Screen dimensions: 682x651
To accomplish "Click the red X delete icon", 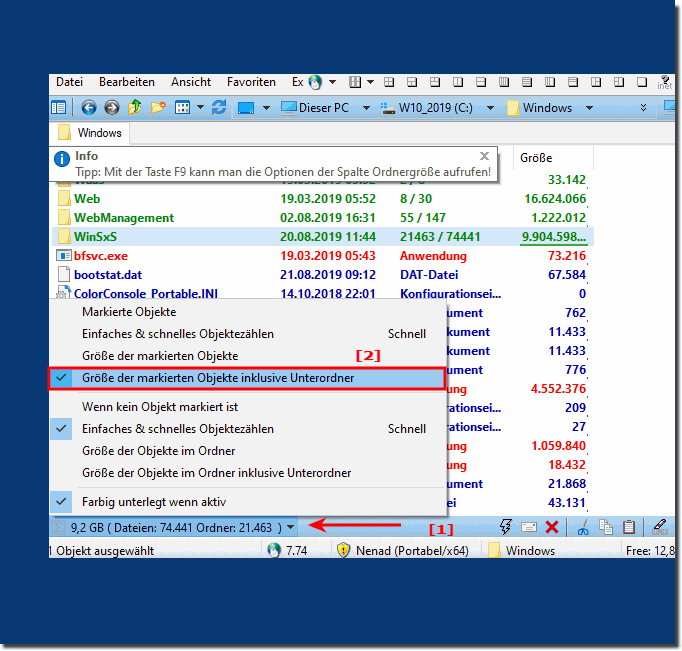I will click(x=552, y=527).
